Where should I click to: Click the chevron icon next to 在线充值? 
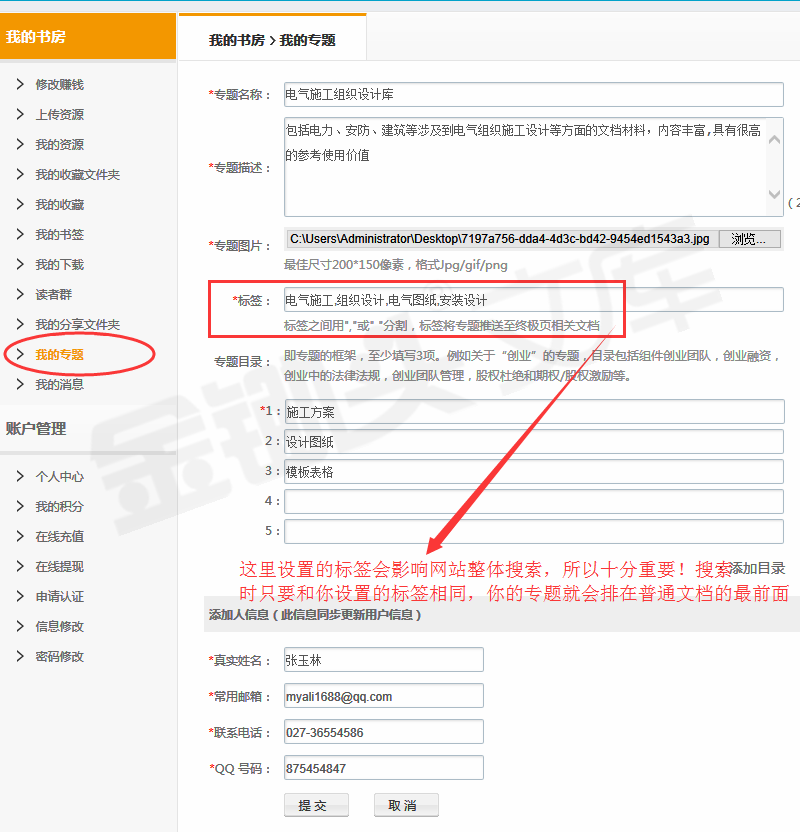click(x=20, y=536)
